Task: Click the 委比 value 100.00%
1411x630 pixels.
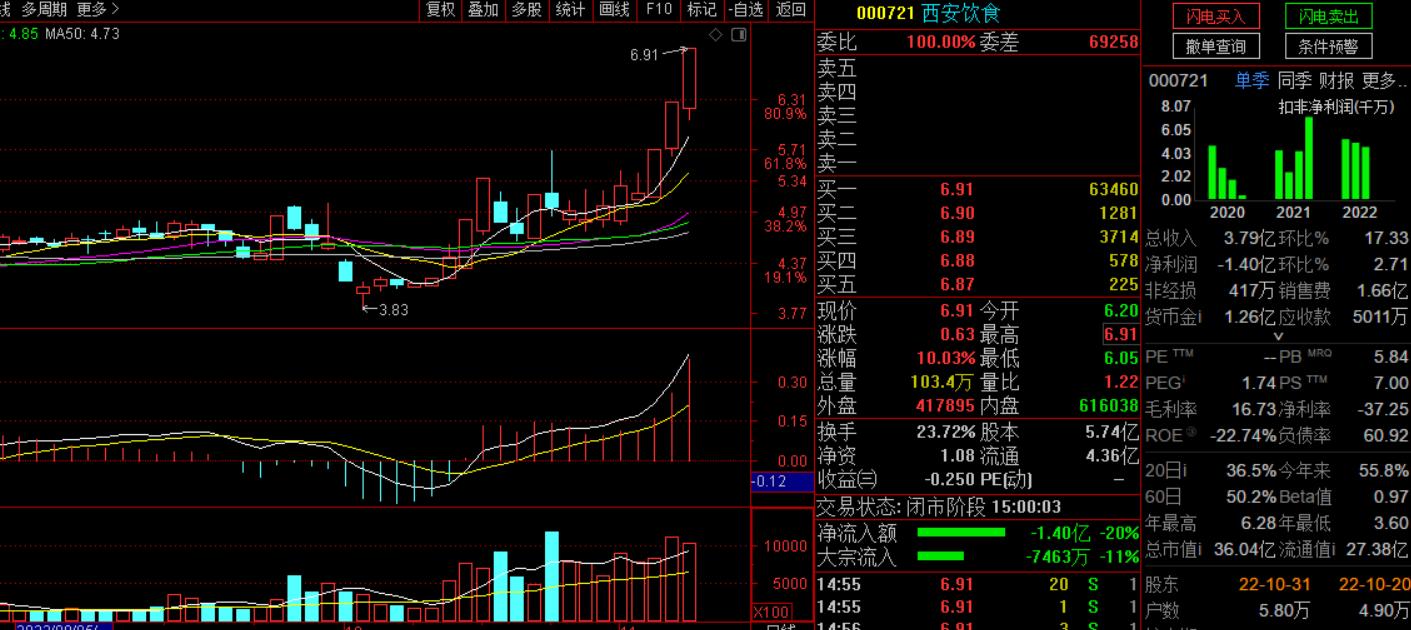Action: click(940, 43)
